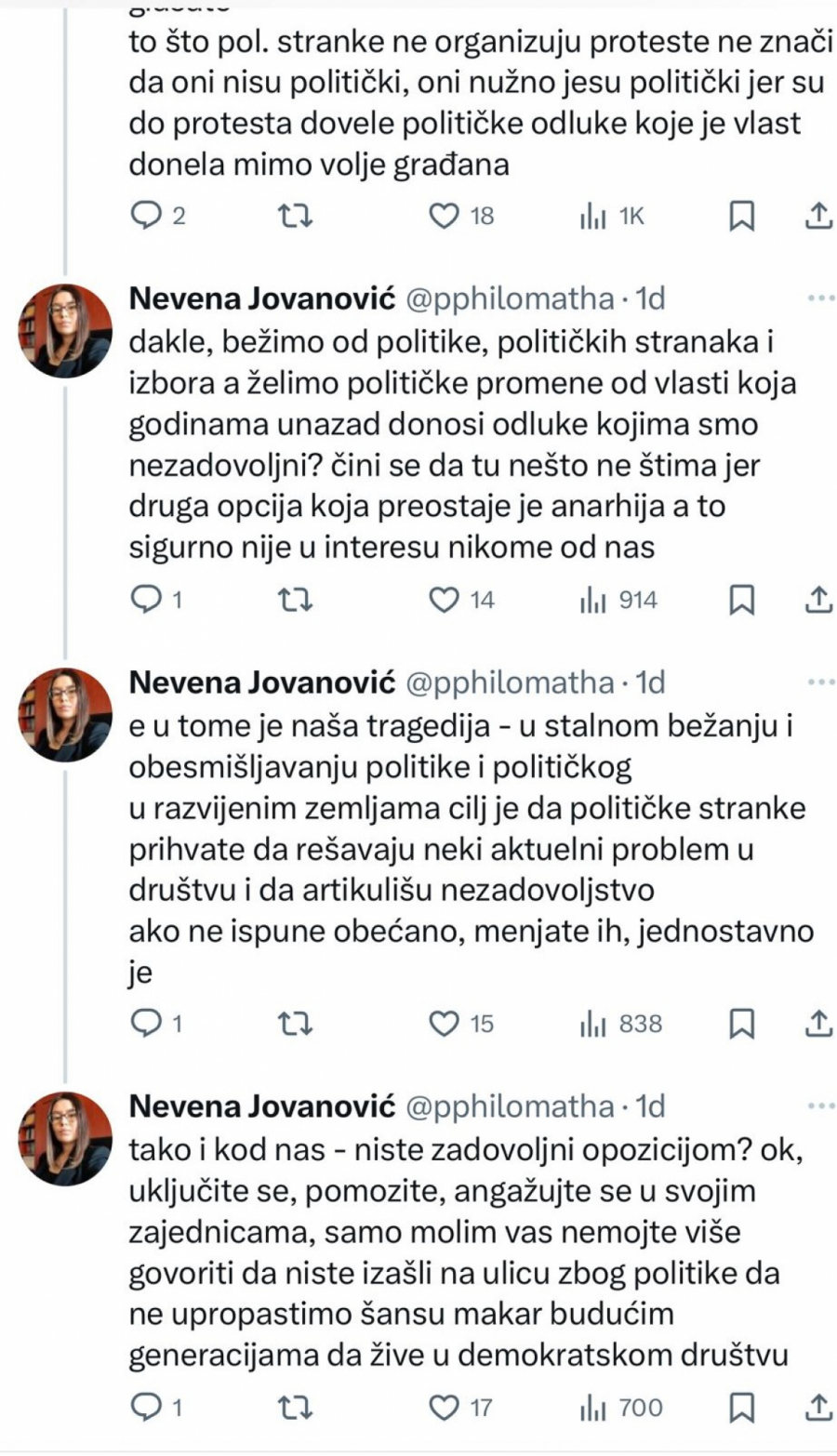Share the tweet with 700 views
This screenshot has width=837, height=1456.
816,1408
